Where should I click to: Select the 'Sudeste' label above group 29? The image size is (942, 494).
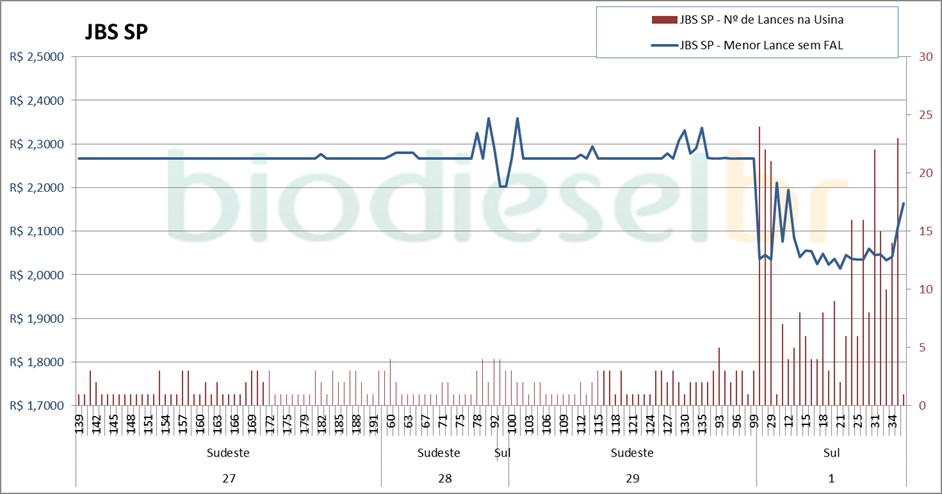[632, 452]
